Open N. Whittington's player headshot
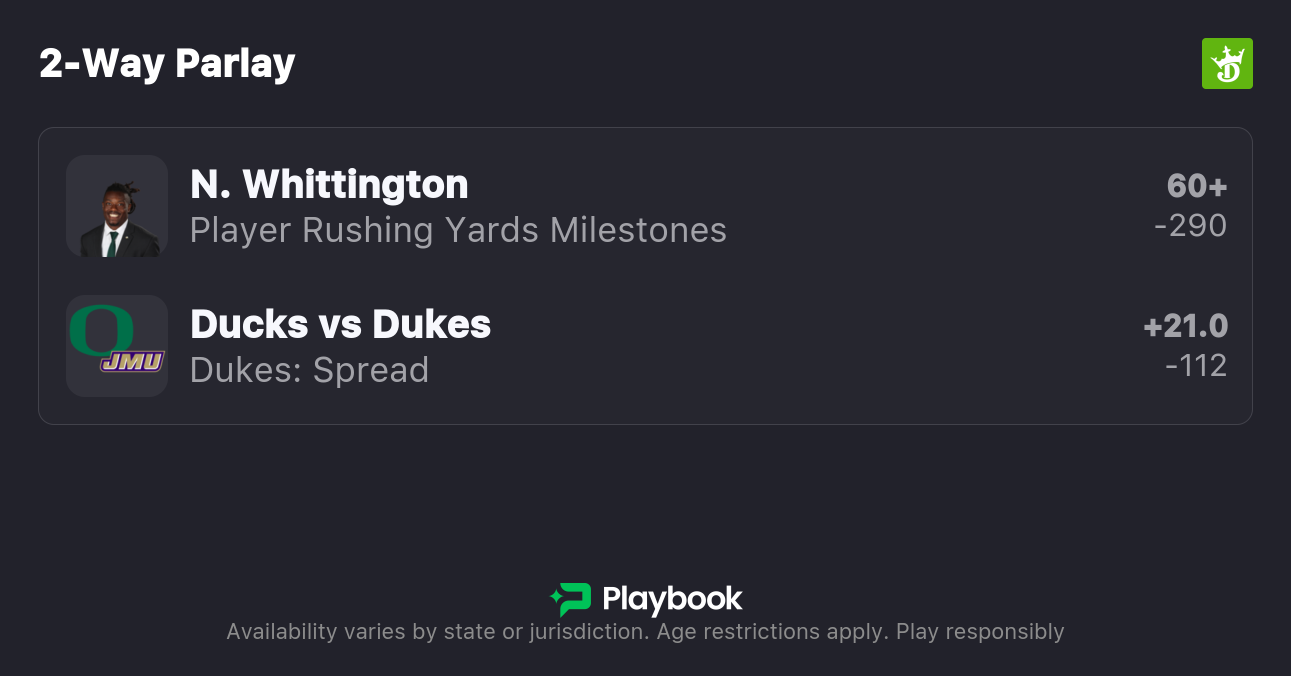Image resolution: width=1291 pixels, height=676 pixels. [x=117, y=206]
